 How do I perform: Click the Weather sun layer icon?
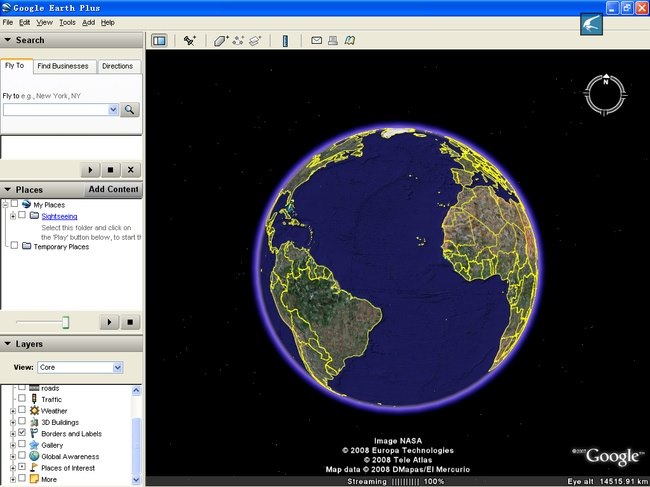[34, 411]
